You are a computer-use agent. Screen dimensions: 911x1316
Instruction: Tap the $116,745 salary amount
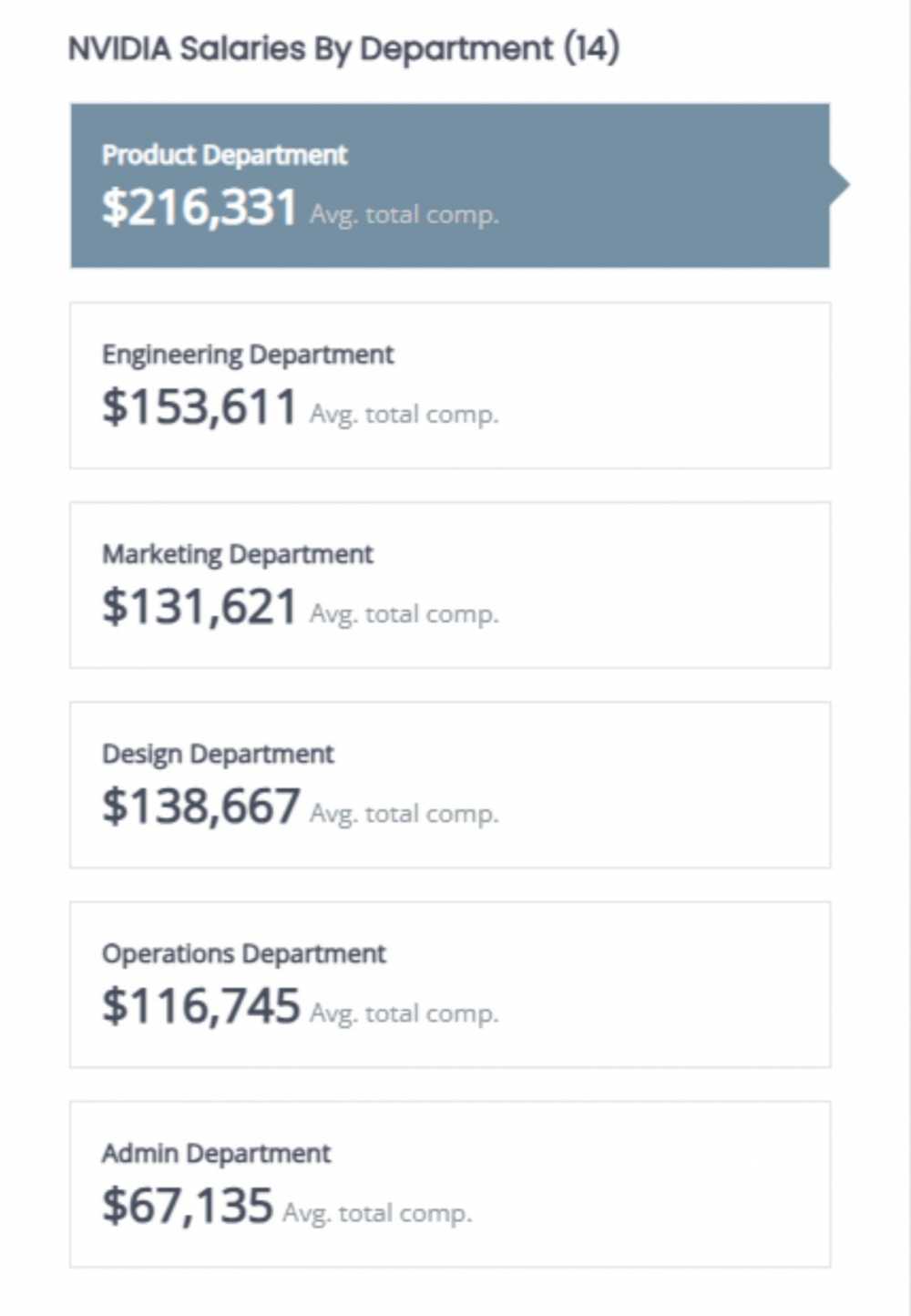click(200, 1006)
